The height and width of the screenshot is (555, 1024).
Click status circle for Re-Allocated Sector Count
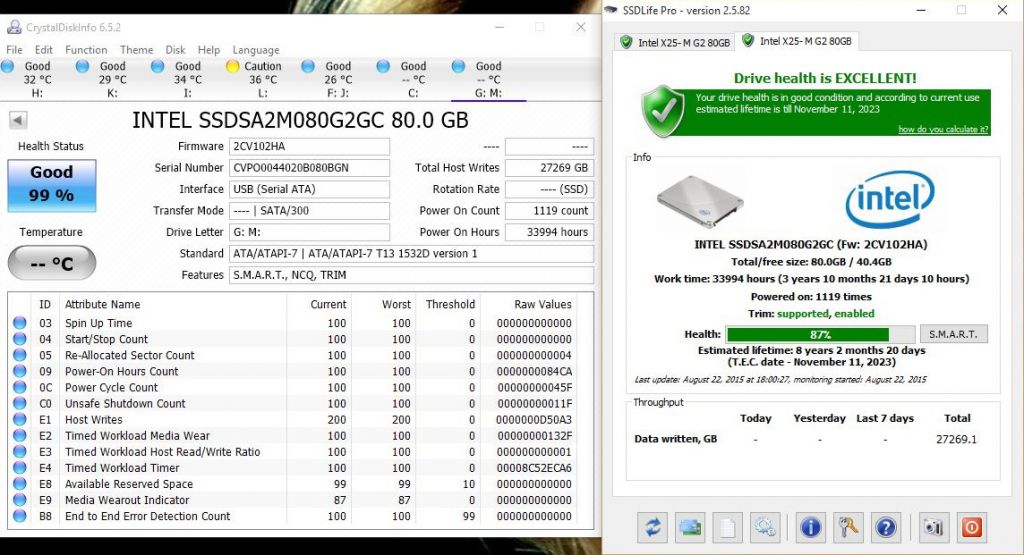pos(20,355)
